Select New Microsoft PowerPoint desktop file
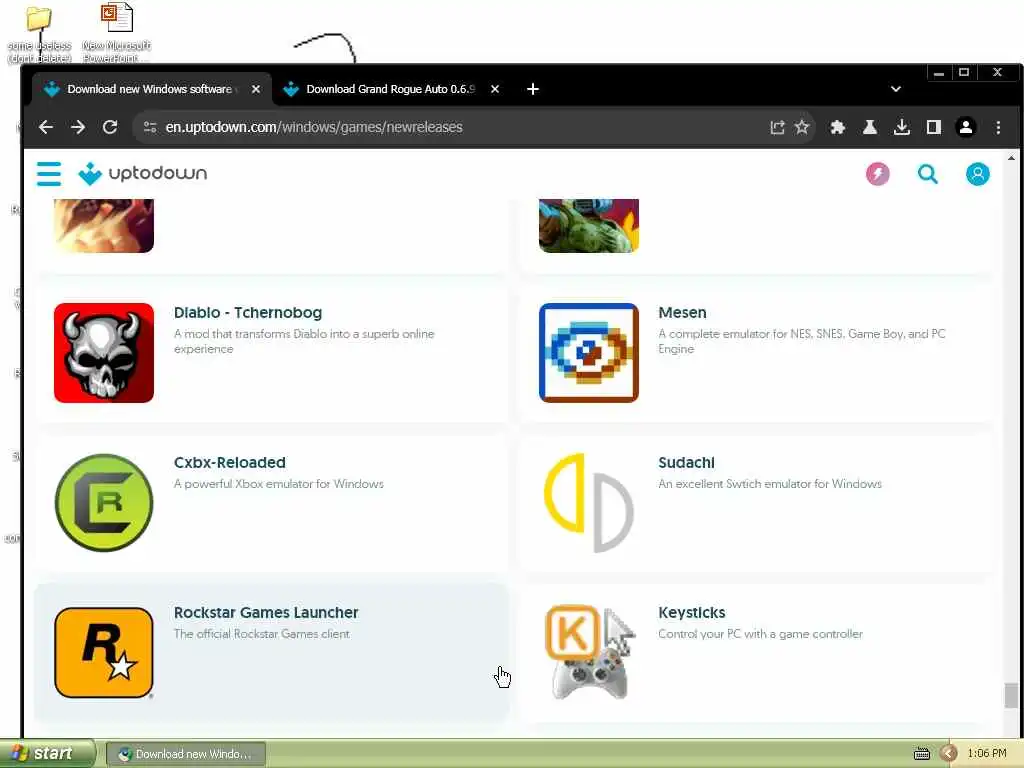The height and width of the screenshot is (768, 1024). tap(116, 34)
